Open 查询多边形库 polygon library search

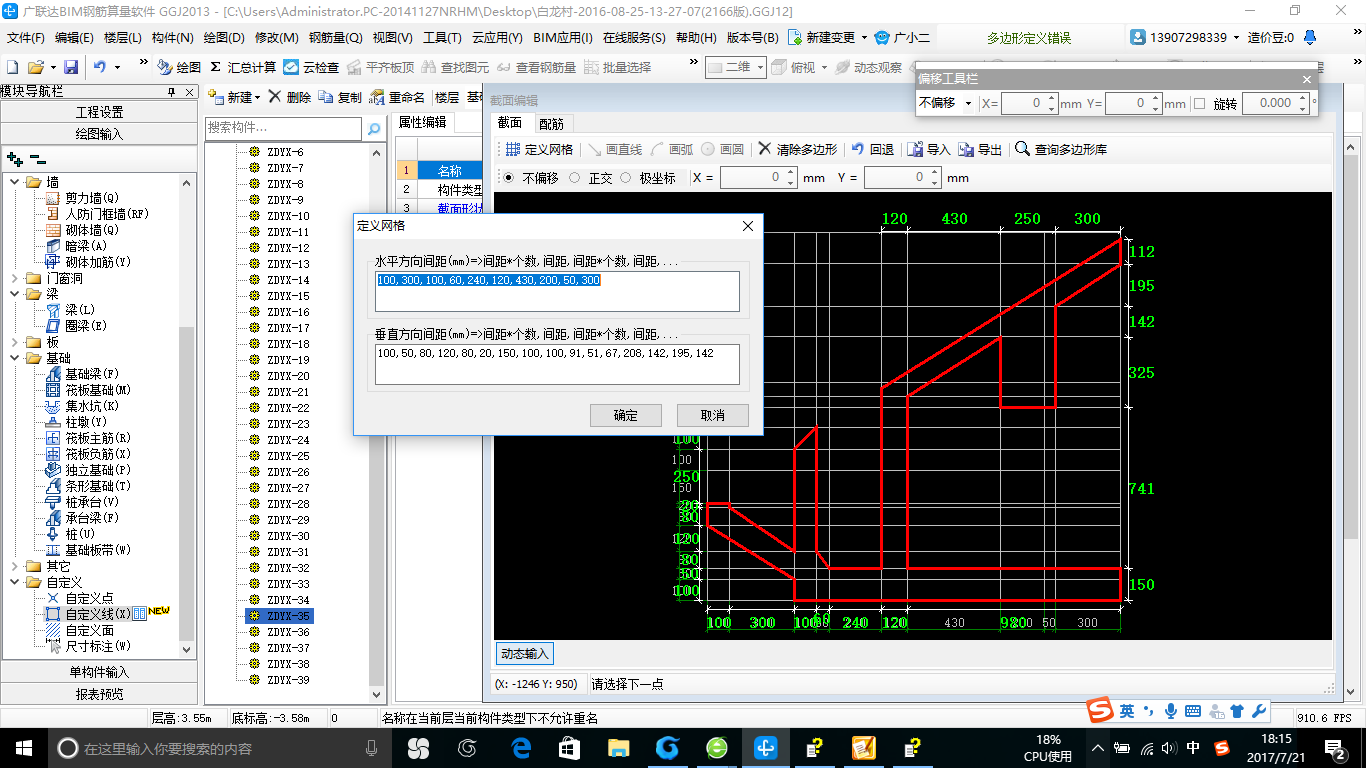(1061, 149)
